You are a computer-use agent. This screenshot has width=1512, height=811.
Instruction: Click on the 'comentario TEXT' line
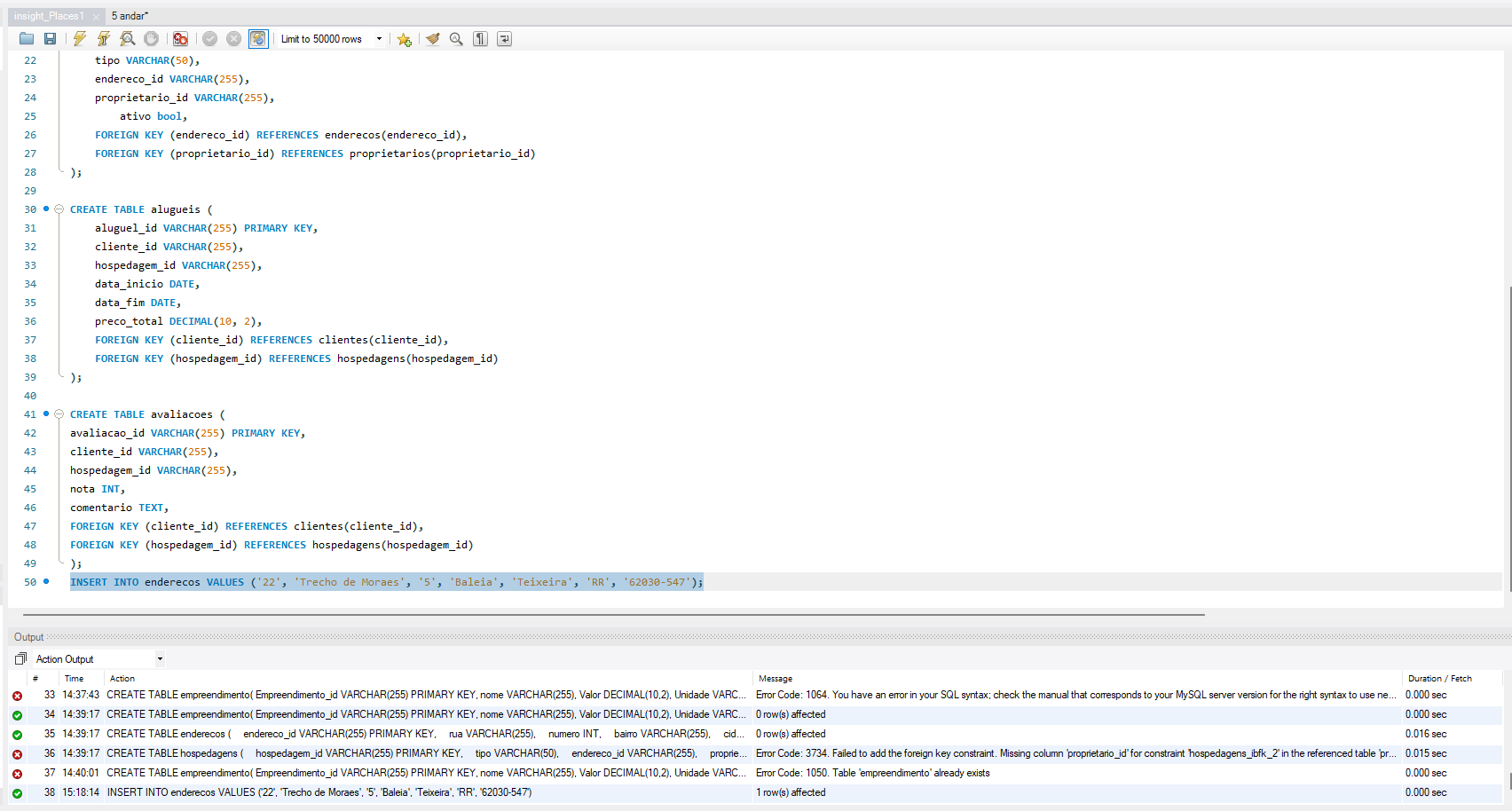[x=119, y=508]
